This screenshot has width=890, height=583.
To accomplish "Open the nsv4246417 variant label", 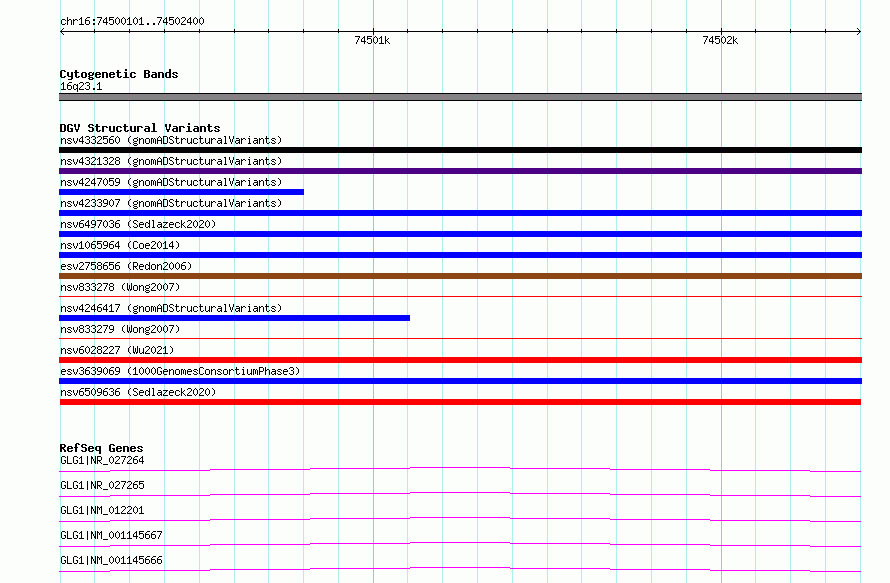I will (171, 308).
